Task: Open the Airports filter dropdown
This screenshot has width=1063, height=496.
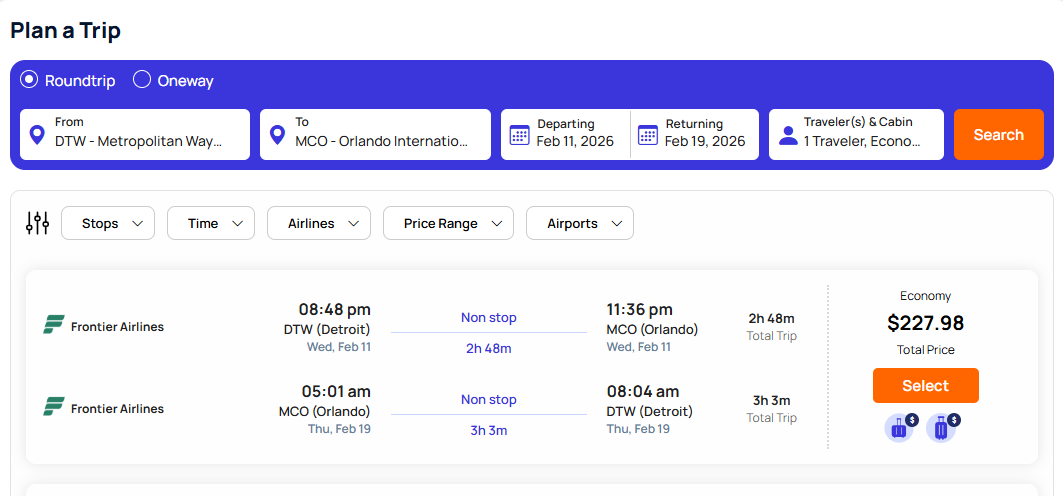Action: point(580,223)
